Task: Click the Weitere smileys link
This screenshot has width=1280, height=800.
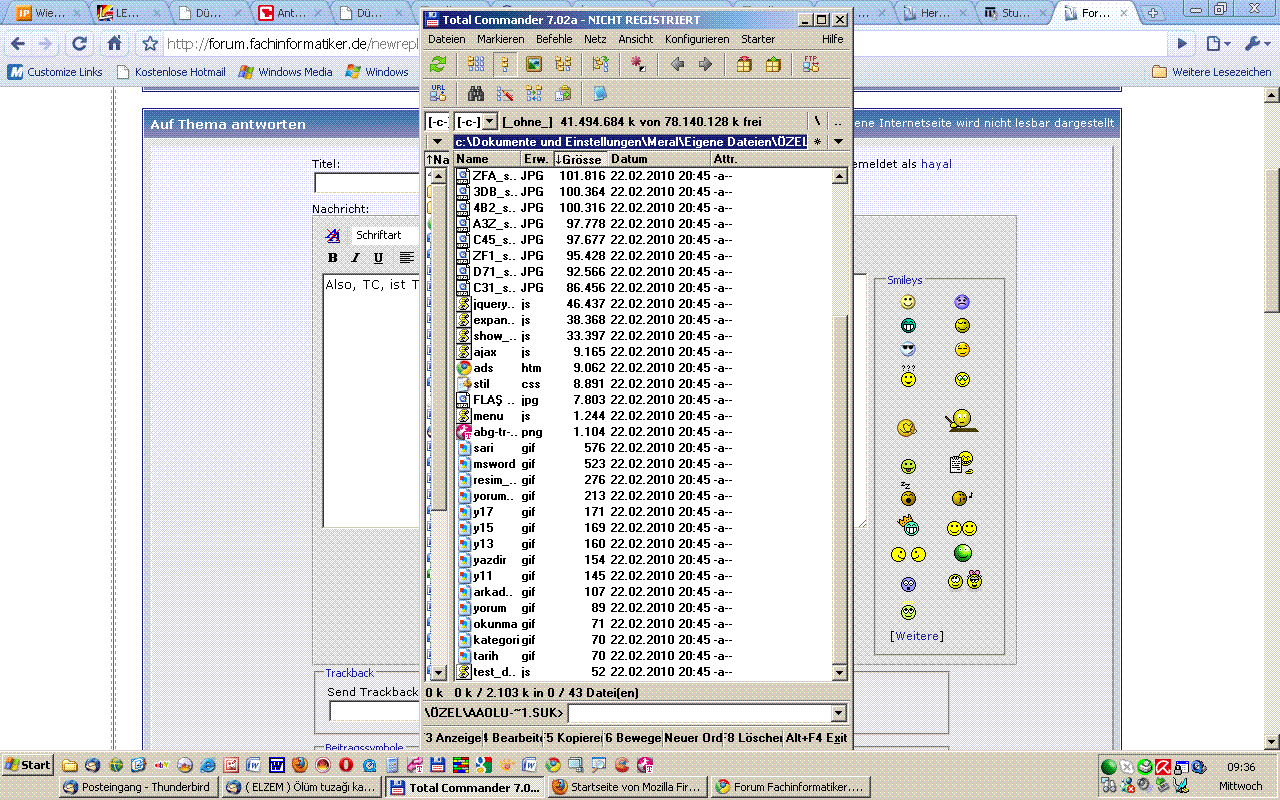Action: pyautogui.click(x=917, y=636)
